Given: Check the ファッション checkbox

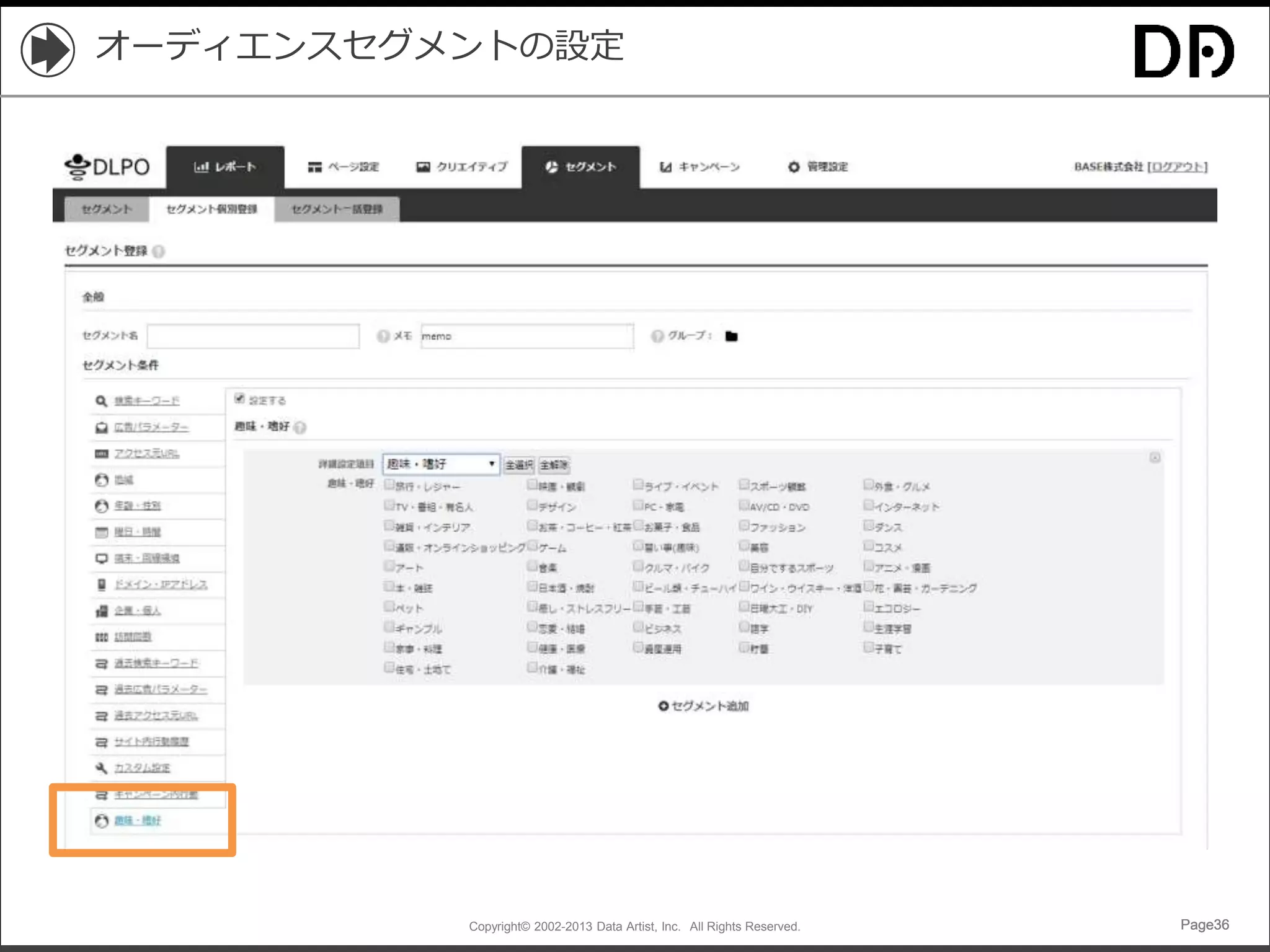Looking at the screenshot, I should click(744, 525).
